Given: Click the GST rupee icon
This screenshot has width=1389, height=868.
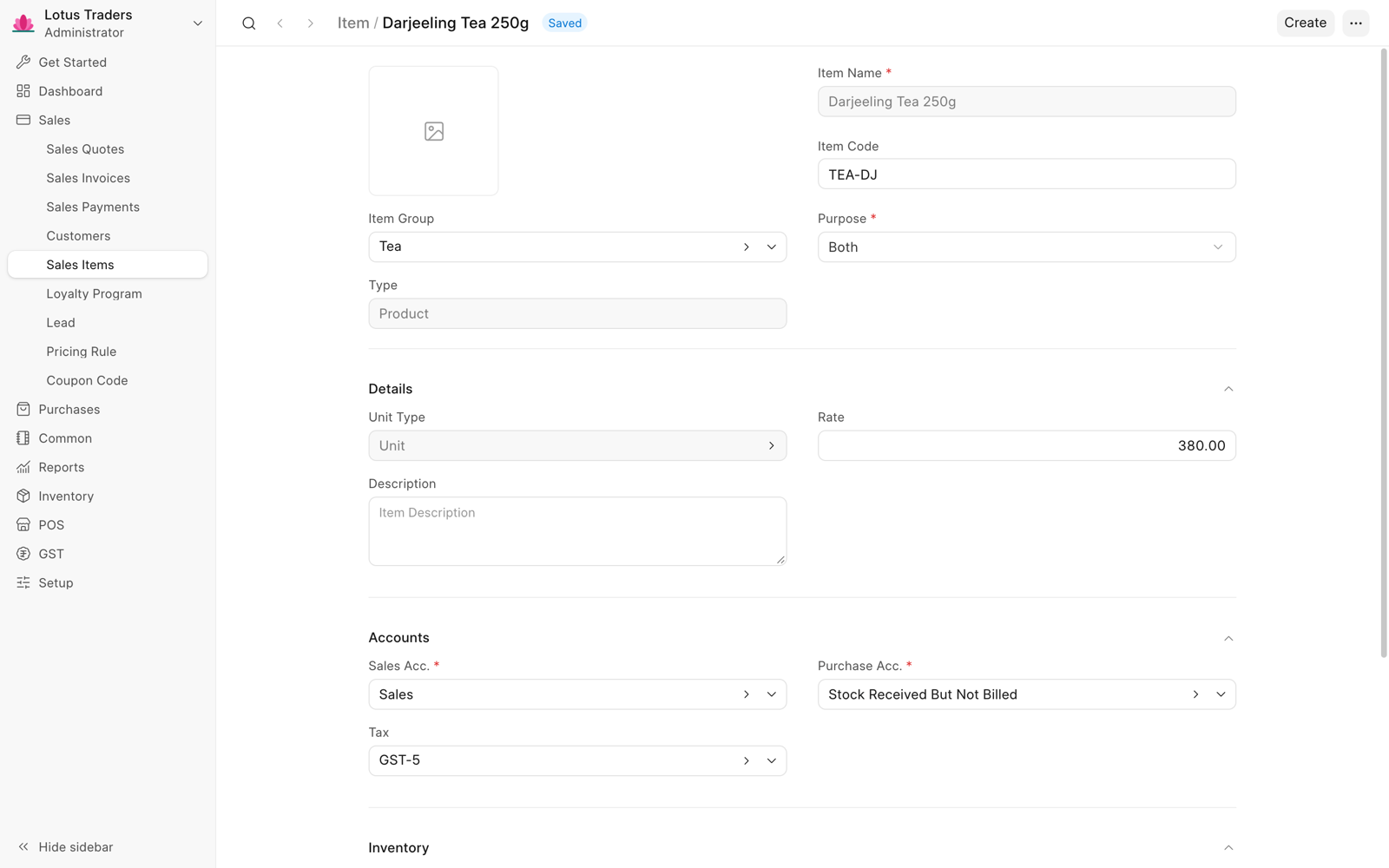Looking at the screenshot, I should tap(23, 554).
